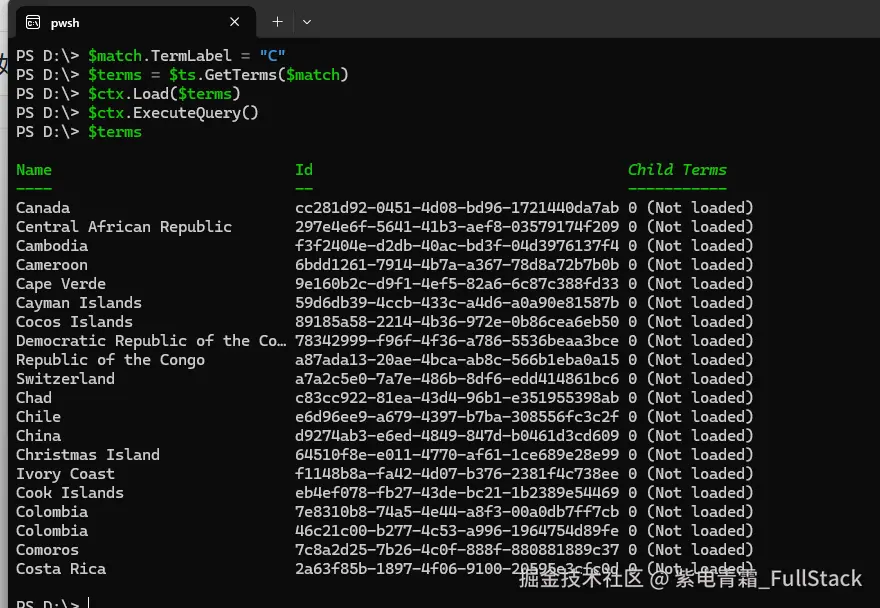
Task: Click the Costa Rica term name
Action: point(61,569)
